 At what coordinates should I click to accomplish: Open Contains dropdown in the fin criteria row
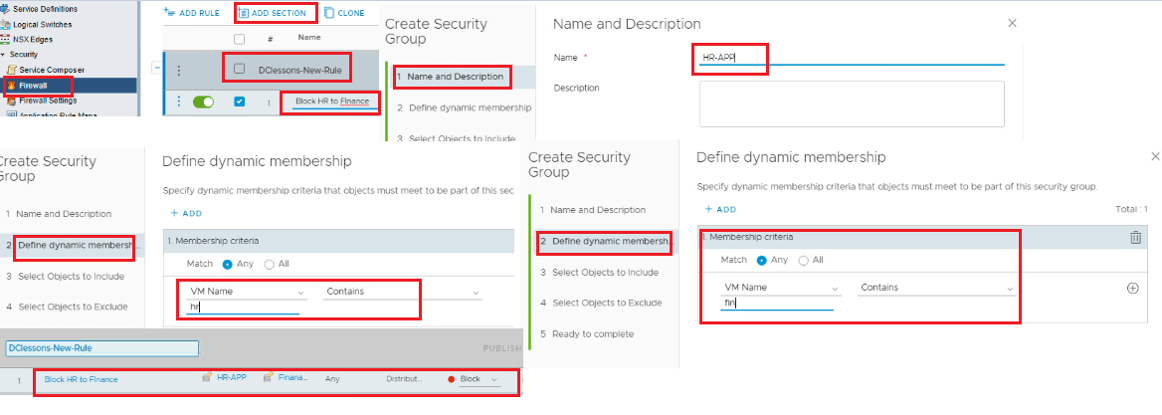tap(937, 288)
